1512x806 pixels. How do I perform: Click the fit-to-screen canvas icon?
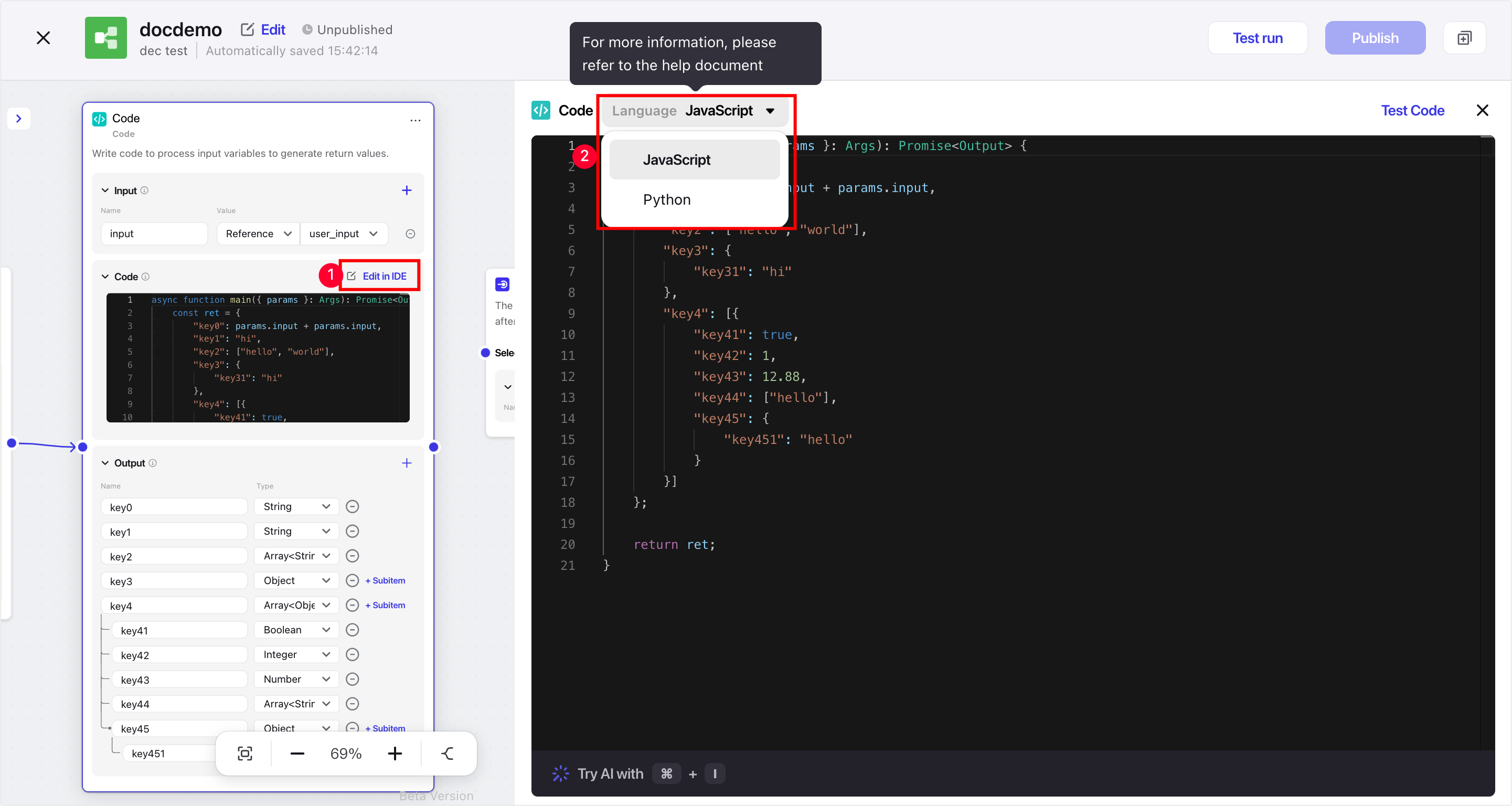point(245,753)
